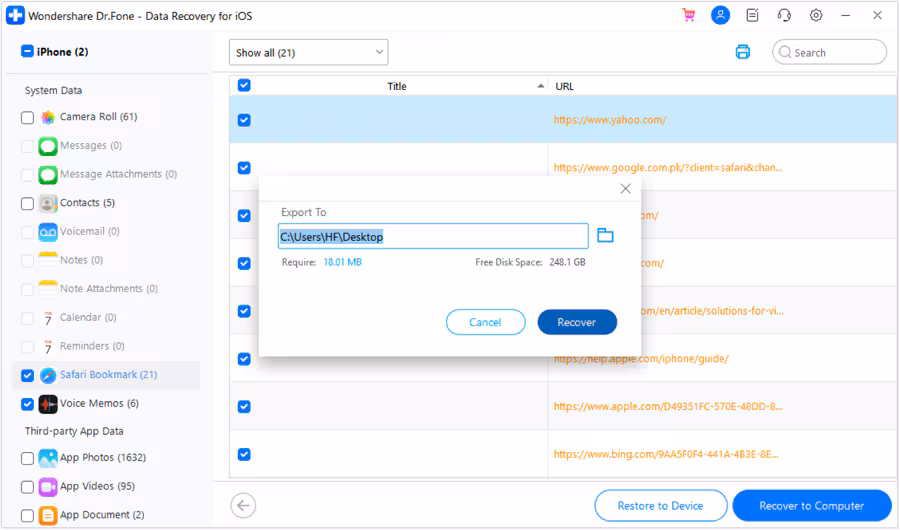Click Restore to Device button
Viewport: 900px width, 530px height.
click(661, 506)
